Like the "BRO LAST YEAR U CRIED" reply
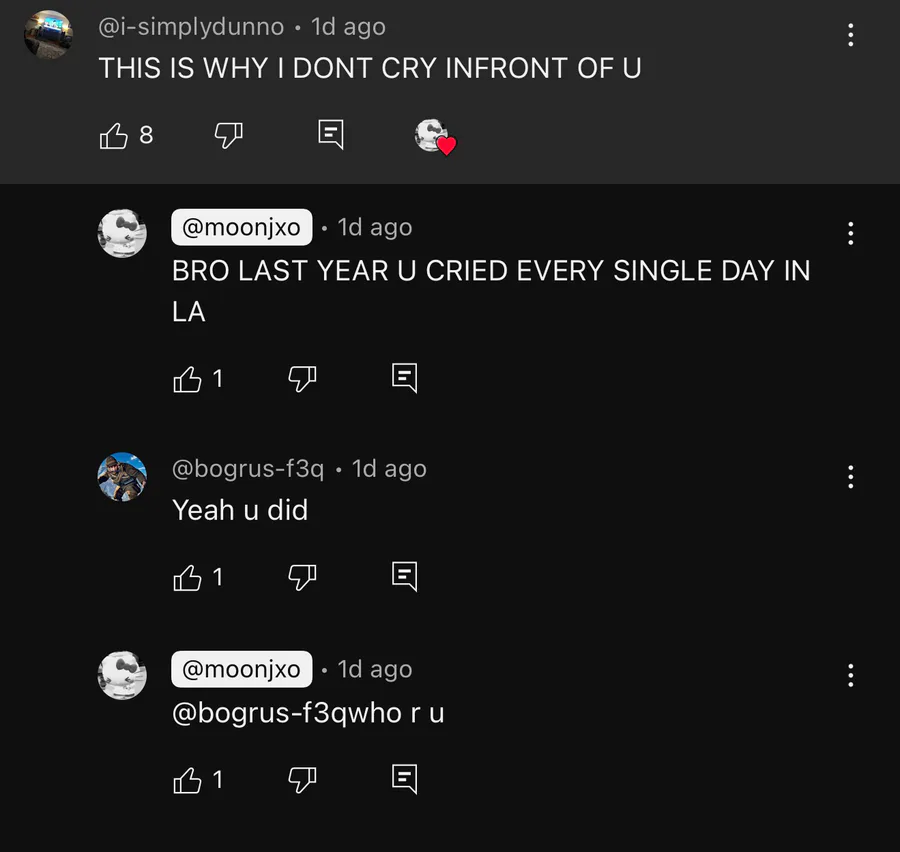Viewport: 900px width, 852px height. point(187,379)
